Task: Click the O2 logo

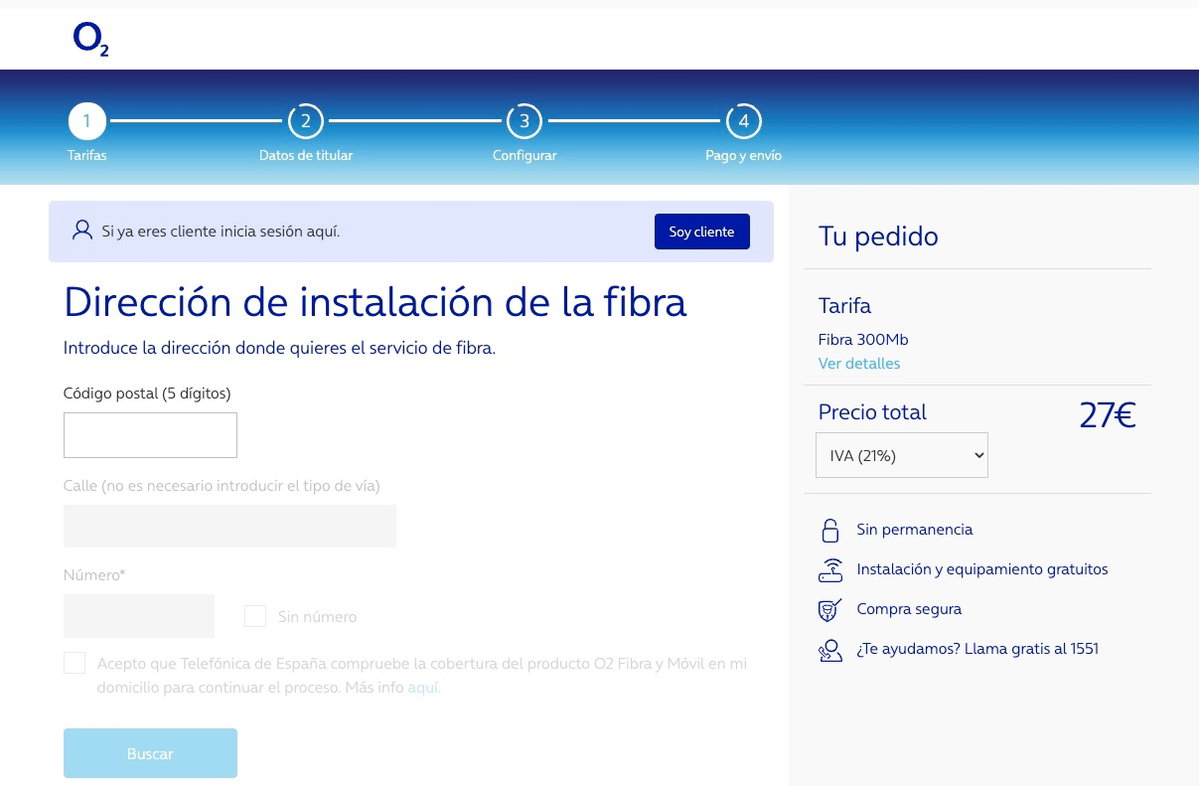Action: tap(90, 38)
